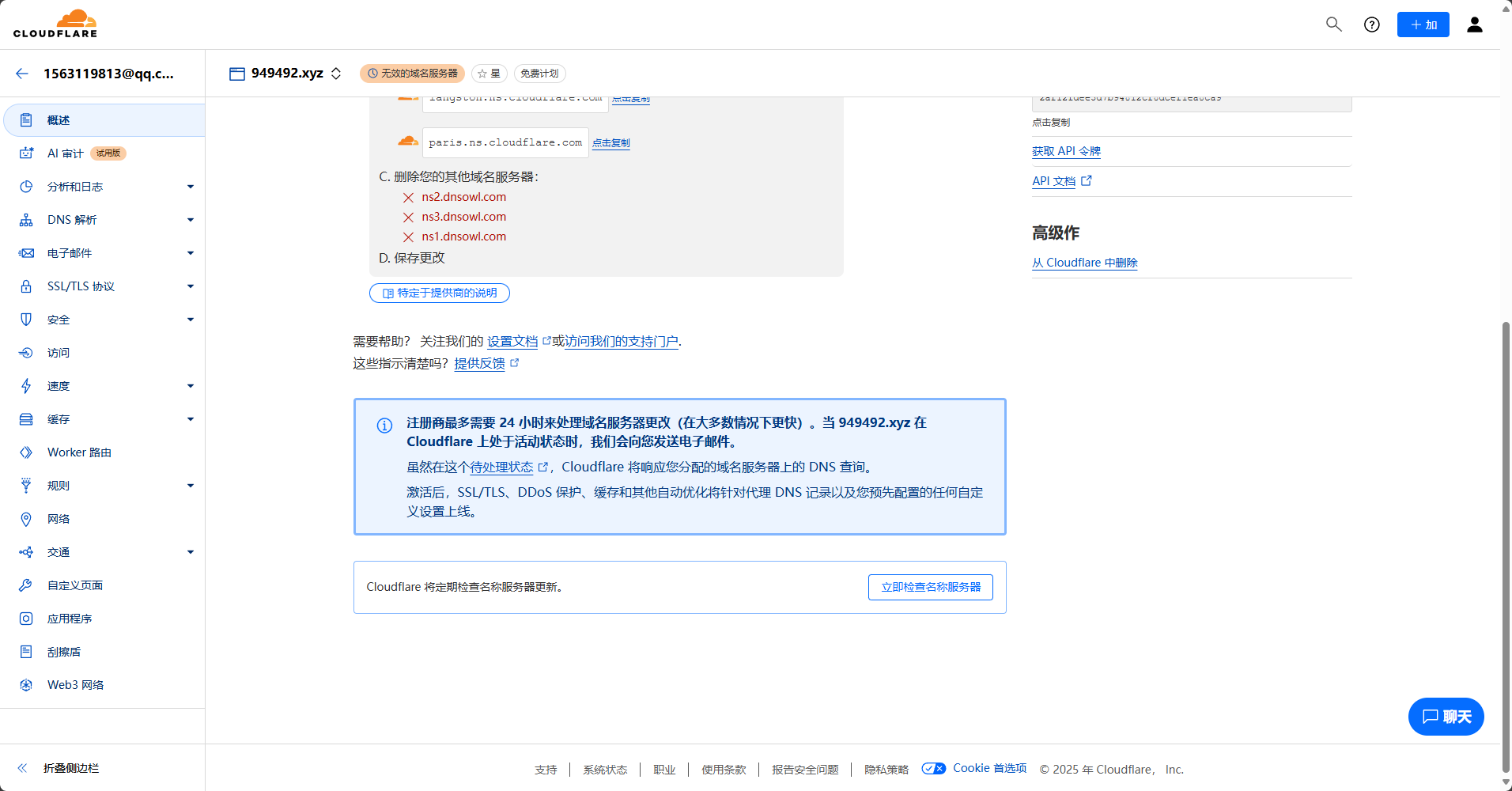Click the Cloudflare logo
The image size is (1512, 791).
click(55, 24)
